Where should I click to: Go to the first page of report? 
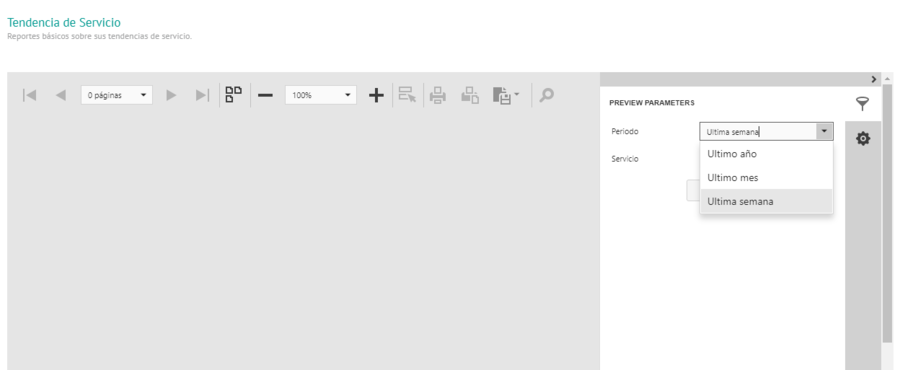(x=29, y=95)
